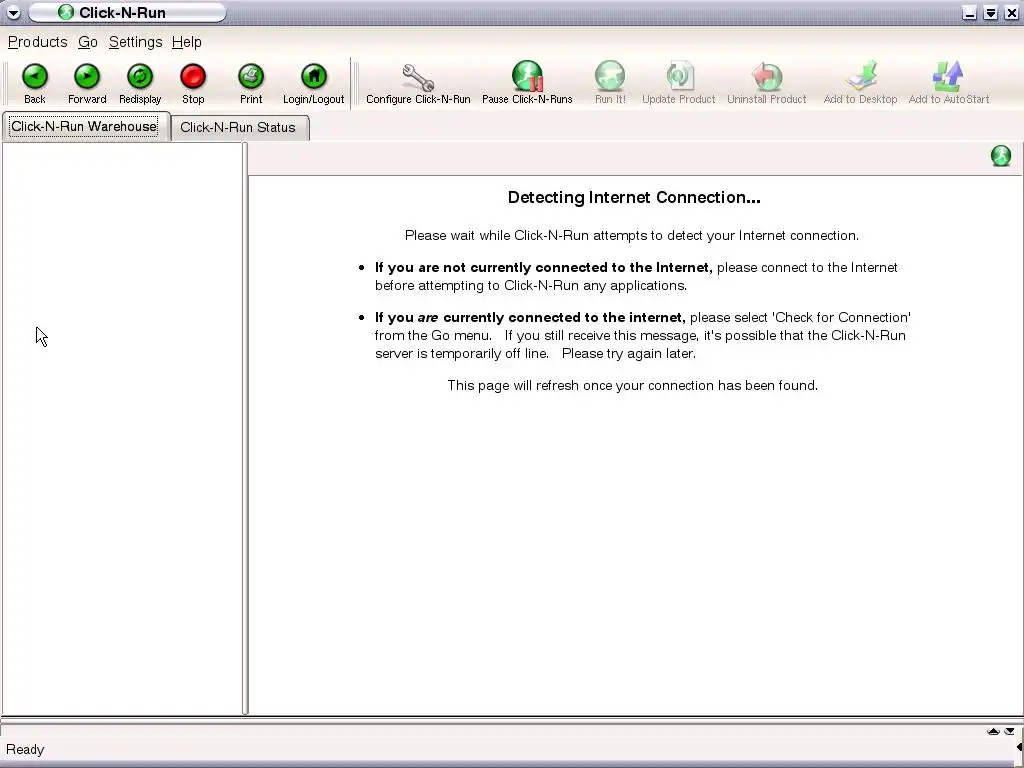Image resolution: width=1024 pixels, height=768 pixels.
Task: Close the Click-N-Run window
Action: click(x=1011, y=12)
